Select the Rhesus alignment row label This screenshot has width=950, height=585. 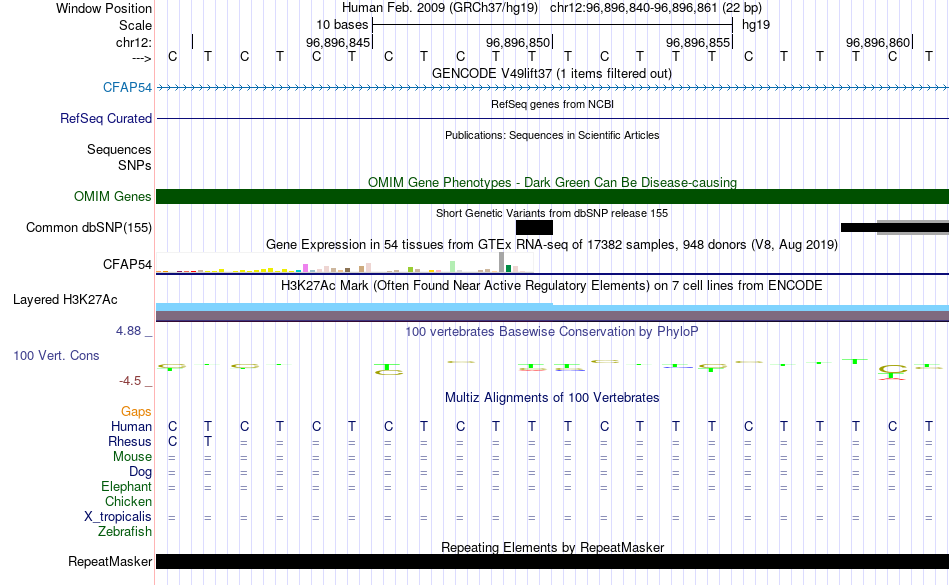click(130, 441)
